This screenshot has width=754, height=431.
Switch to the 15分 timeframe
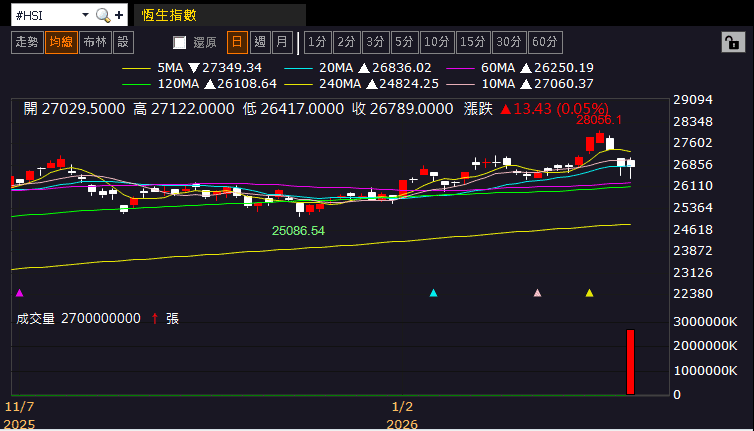[473, 42]
